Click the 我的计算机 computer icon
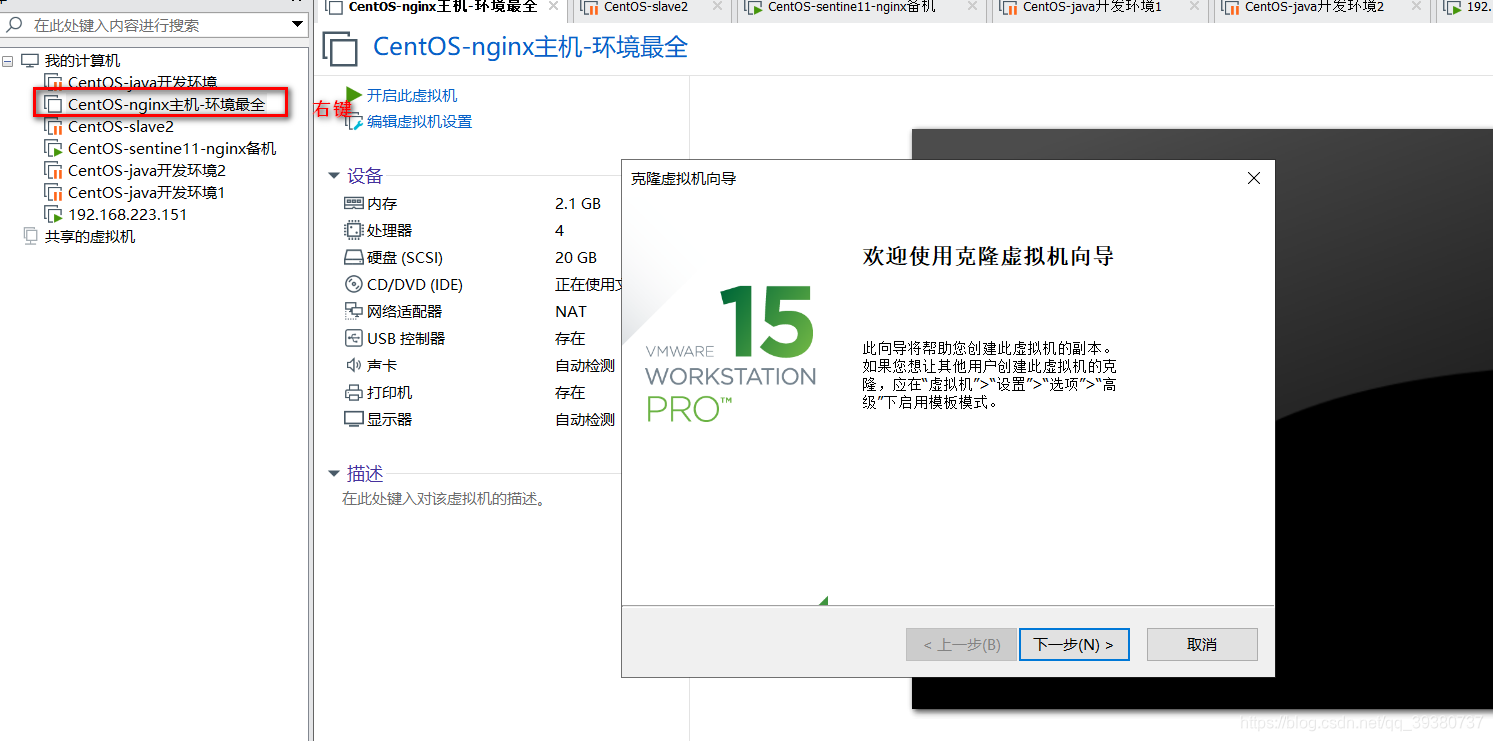 coord(30,61)
